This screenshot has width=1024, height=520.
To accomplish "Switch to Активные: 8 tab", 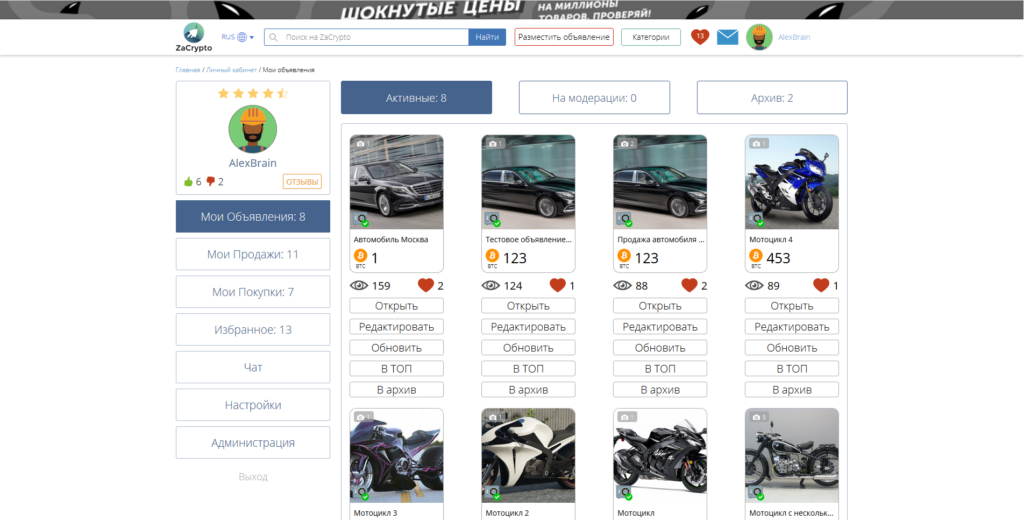I will pyautogui.click(x=416, y=98).
